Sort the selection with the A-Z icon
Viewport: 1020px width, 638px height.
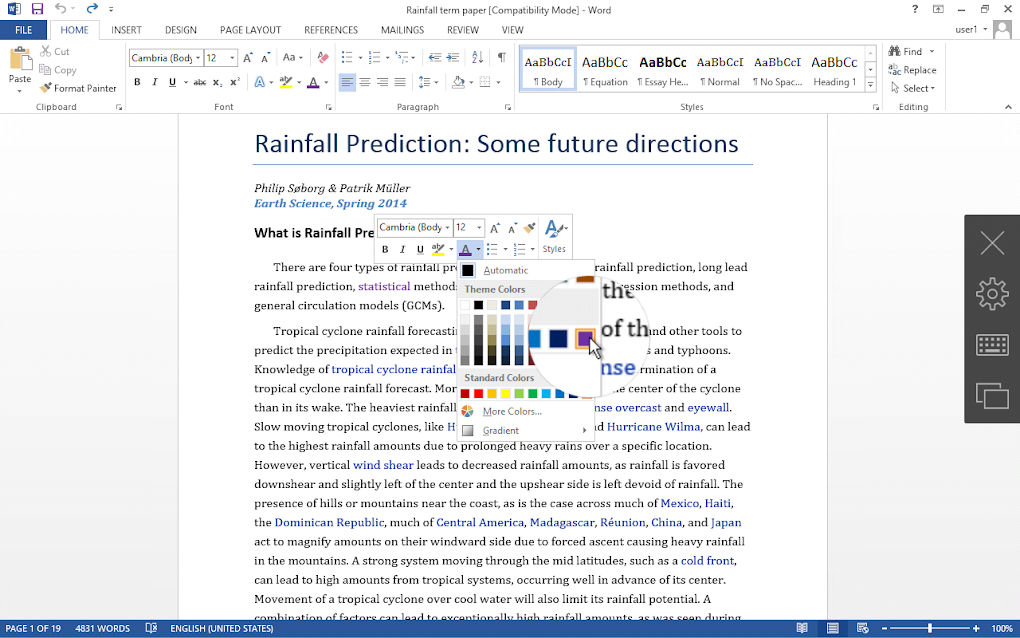click(x=477, y=58)
